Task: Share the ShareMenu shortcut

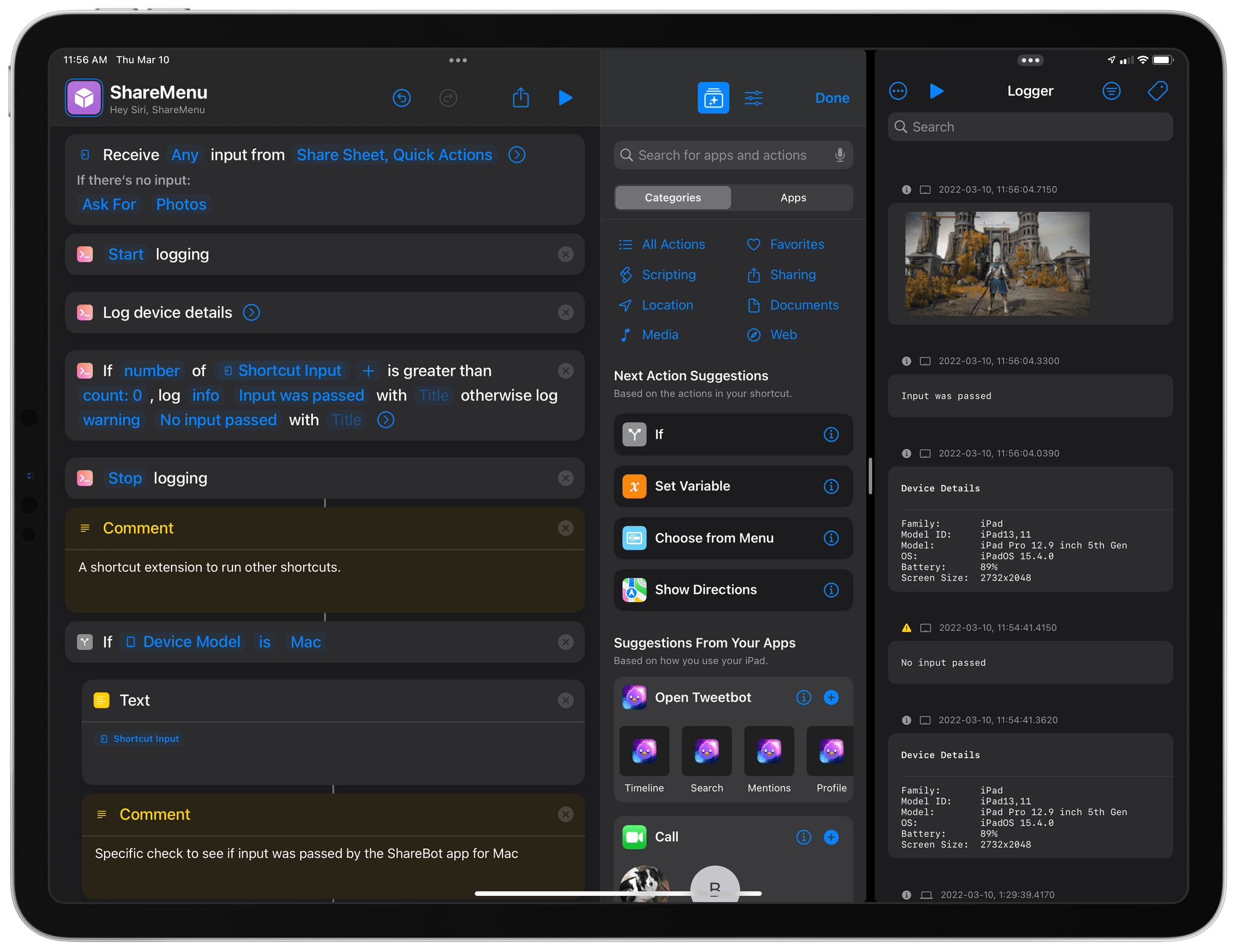Action: (x=521, y=97)
